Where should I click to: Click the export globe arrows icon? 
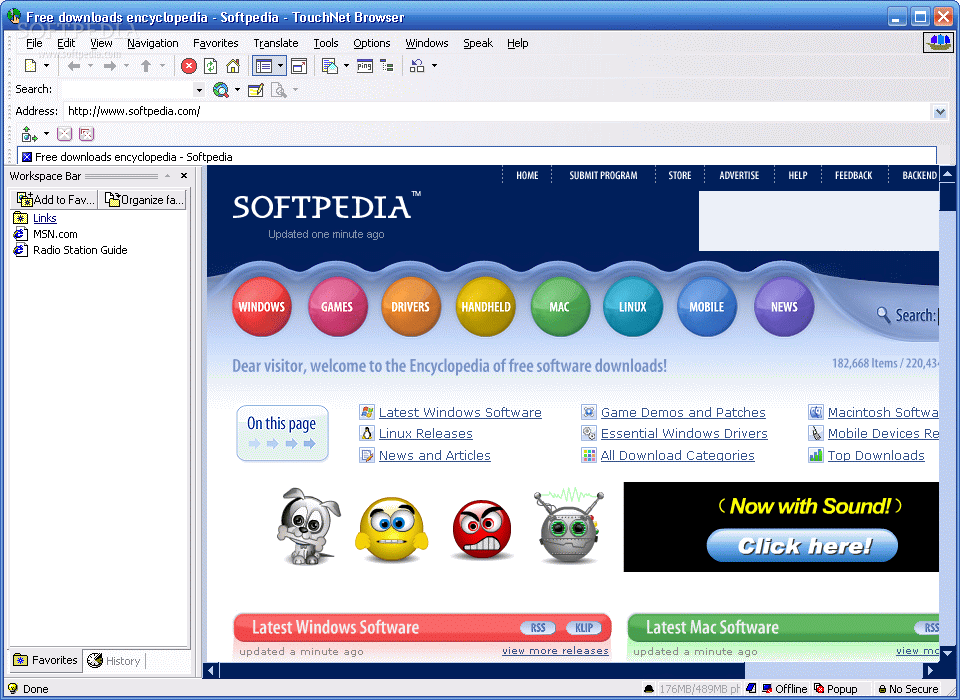(x=29, y=134)
